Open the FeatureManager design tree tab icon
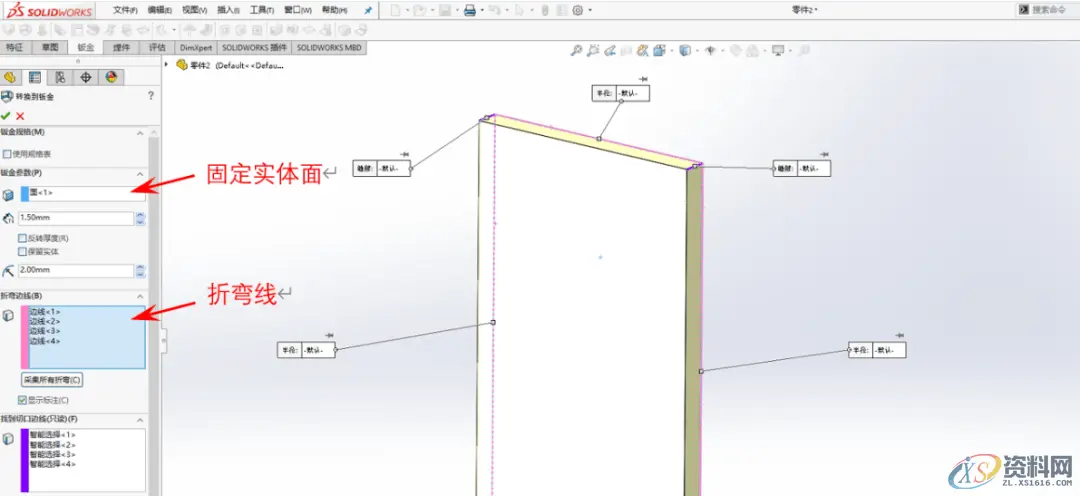 click(x=10, y=77)
